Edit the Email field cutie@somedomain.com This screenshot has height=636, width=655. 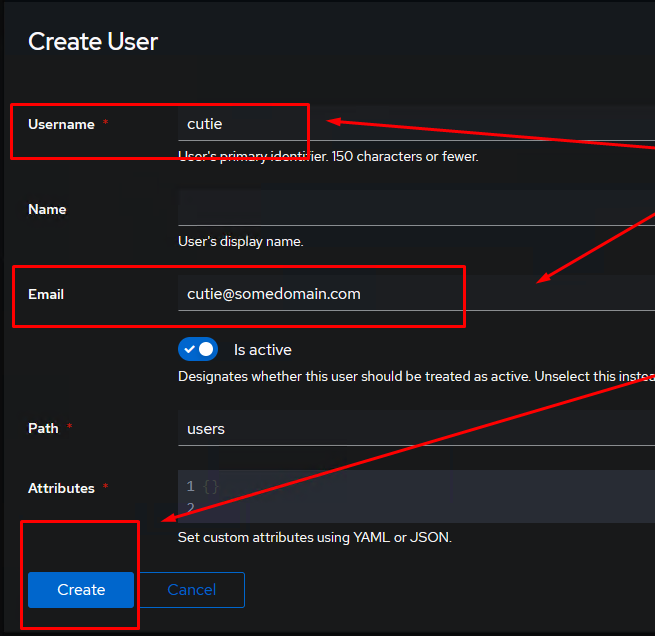[416, 294]
